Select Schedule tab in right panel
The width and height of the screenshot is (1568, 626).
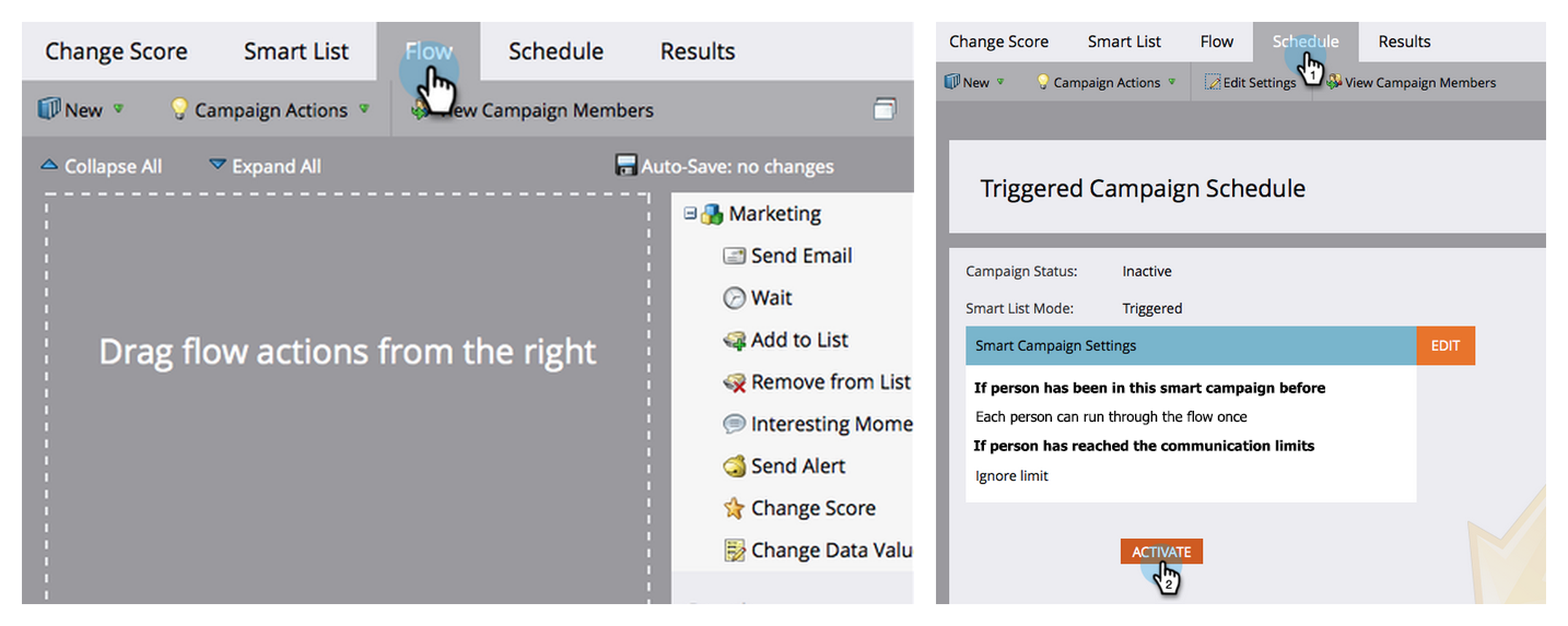[1306, 42]
